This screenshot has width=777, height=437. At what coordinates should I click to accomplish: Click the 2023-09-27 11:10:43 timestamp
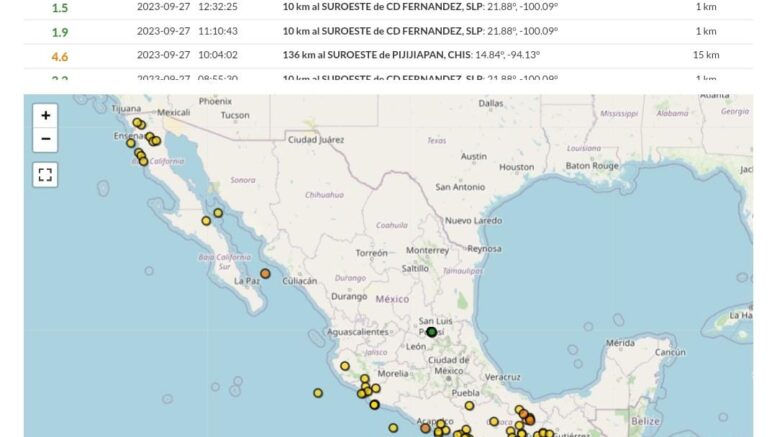click(x=187, y=32)
